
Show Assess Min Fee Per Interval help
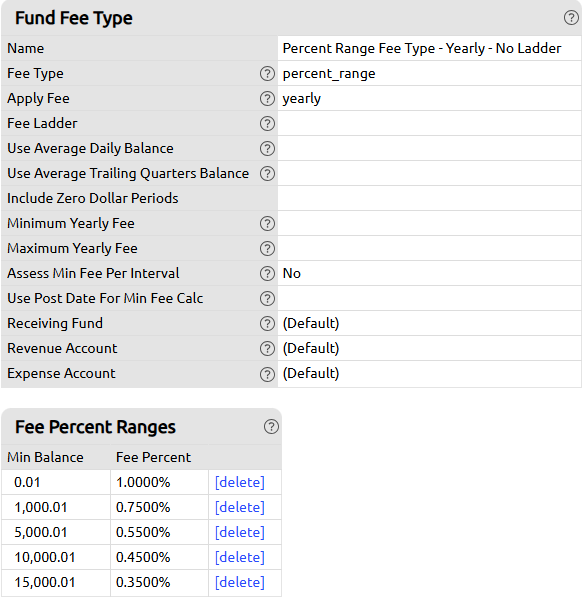(267, 274)
